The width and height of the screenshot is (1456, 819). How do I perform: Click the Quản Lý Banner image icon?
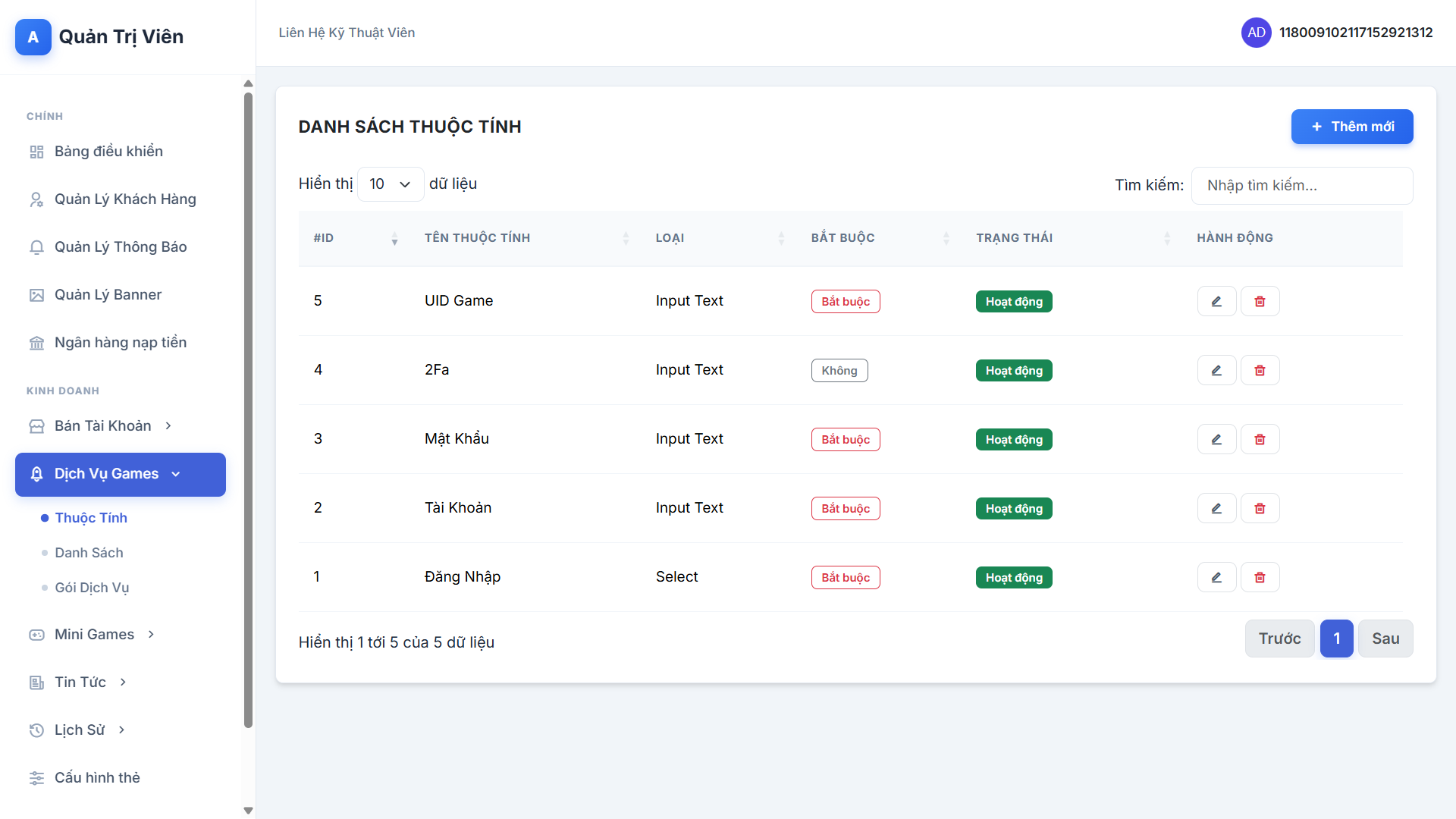coord(36,295)
